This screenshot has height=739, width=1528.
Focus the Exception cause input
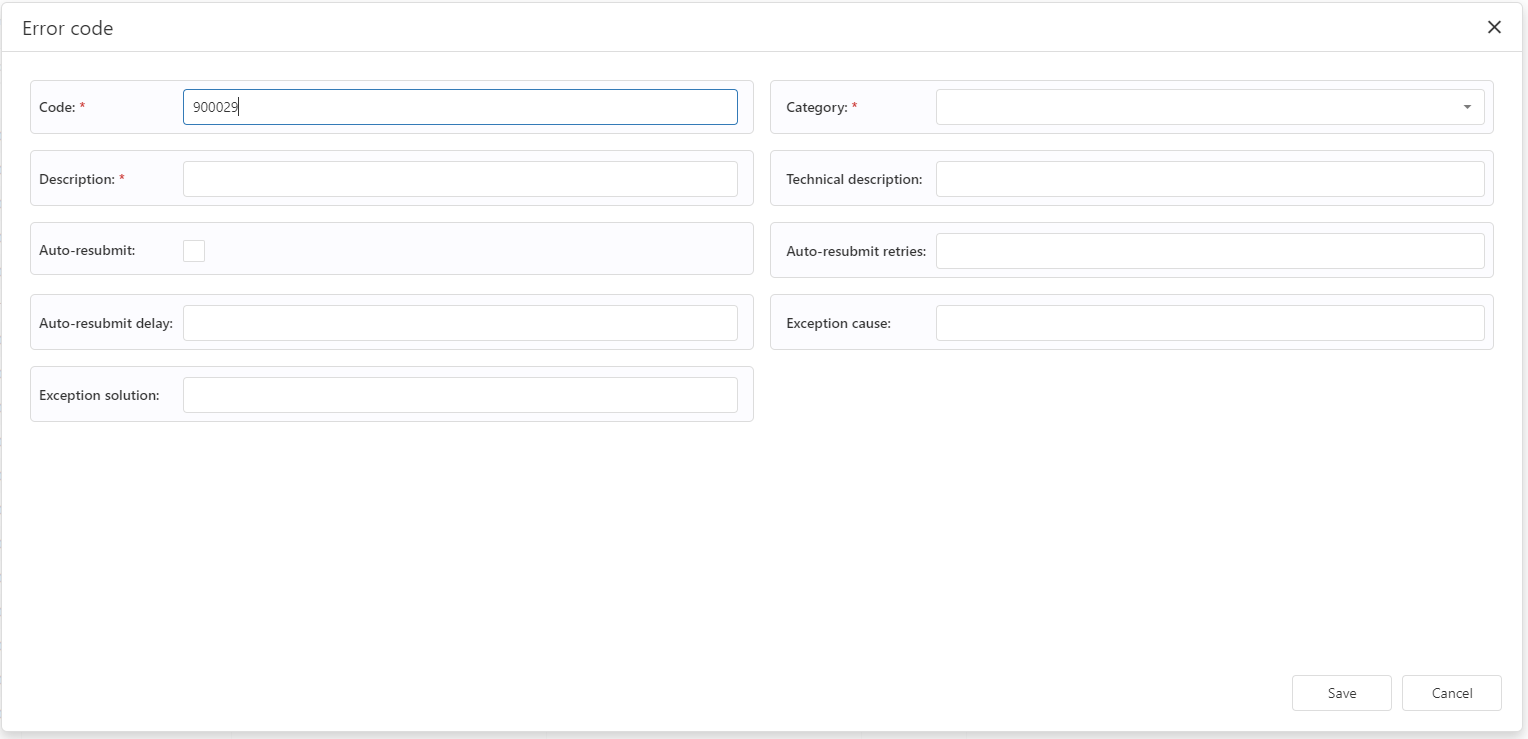pyautogui.click(x=1209, y=323)
